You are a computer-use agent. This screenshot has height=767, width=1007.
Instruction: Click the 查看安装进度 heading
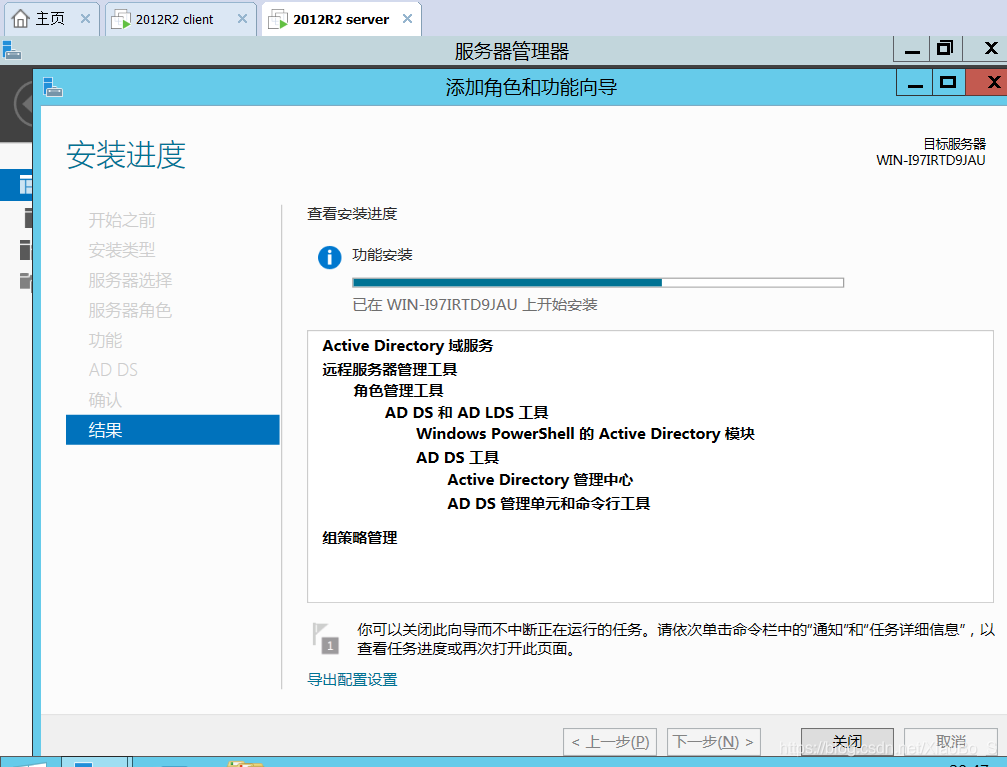(x=352, y=214)
